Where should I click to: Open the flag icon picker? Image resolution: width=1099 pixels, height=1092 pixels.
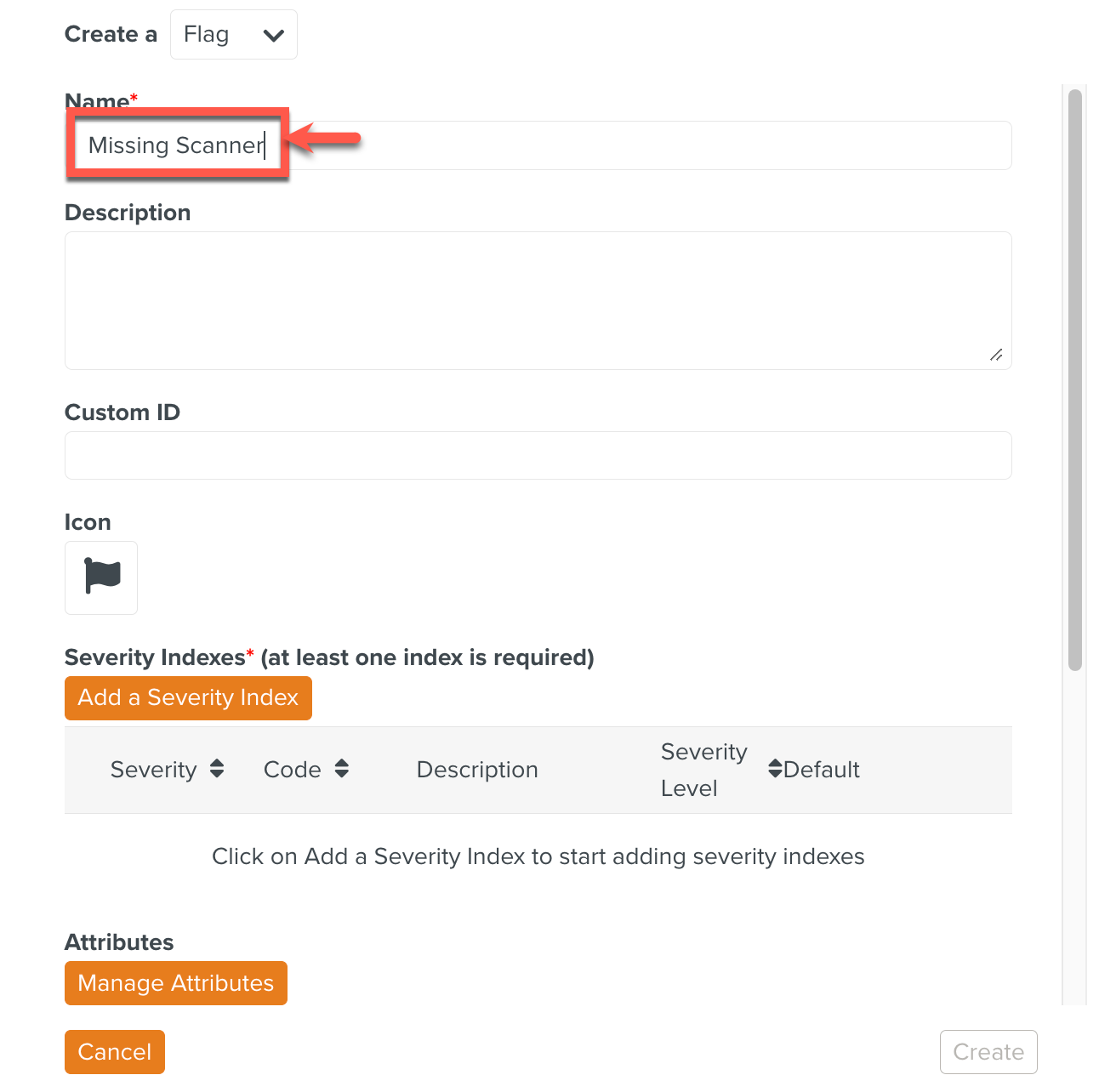101,577
